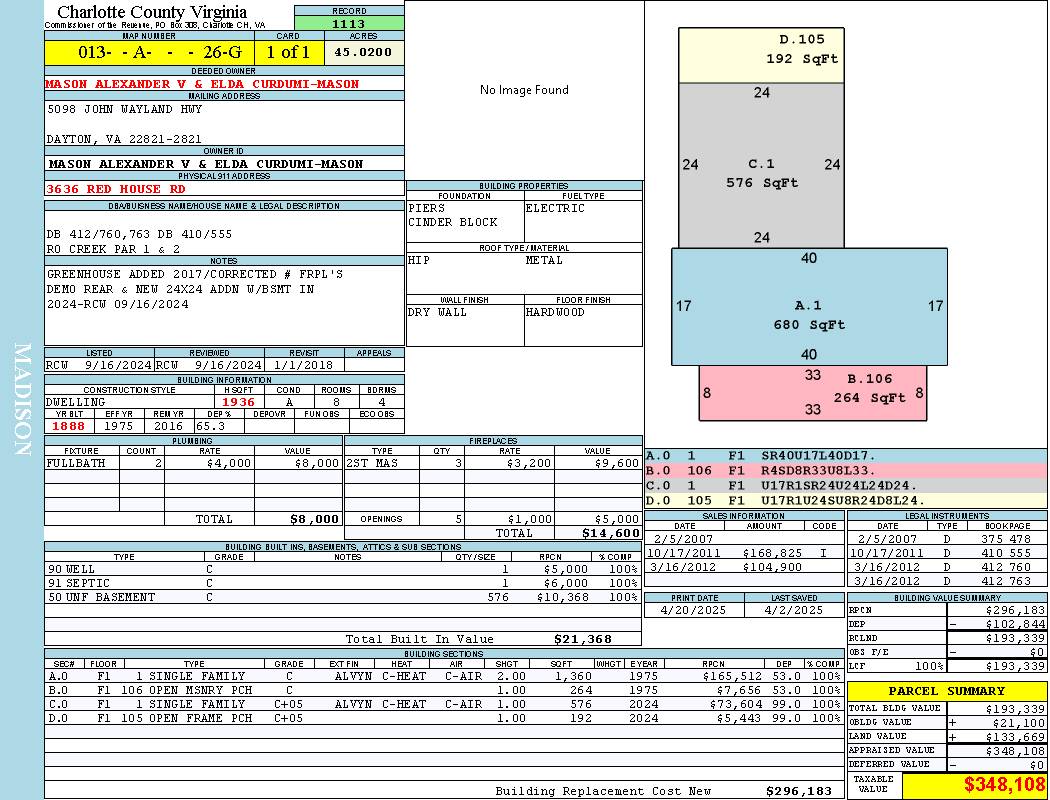1050x800 pixels.
Task: Click RO CREEK PAR 1 & 2 text
Action: [x=113, y=249]
